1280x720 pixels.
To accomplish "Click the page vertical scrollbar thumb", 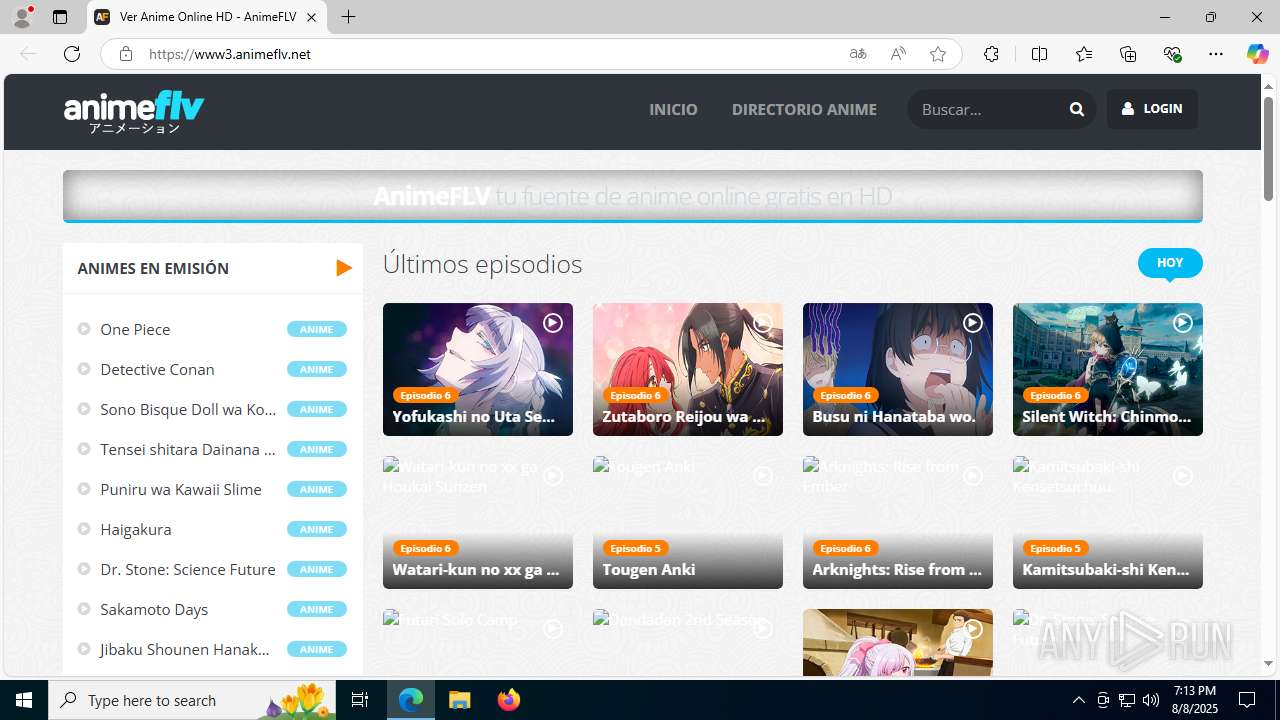I will point(1268,148).
